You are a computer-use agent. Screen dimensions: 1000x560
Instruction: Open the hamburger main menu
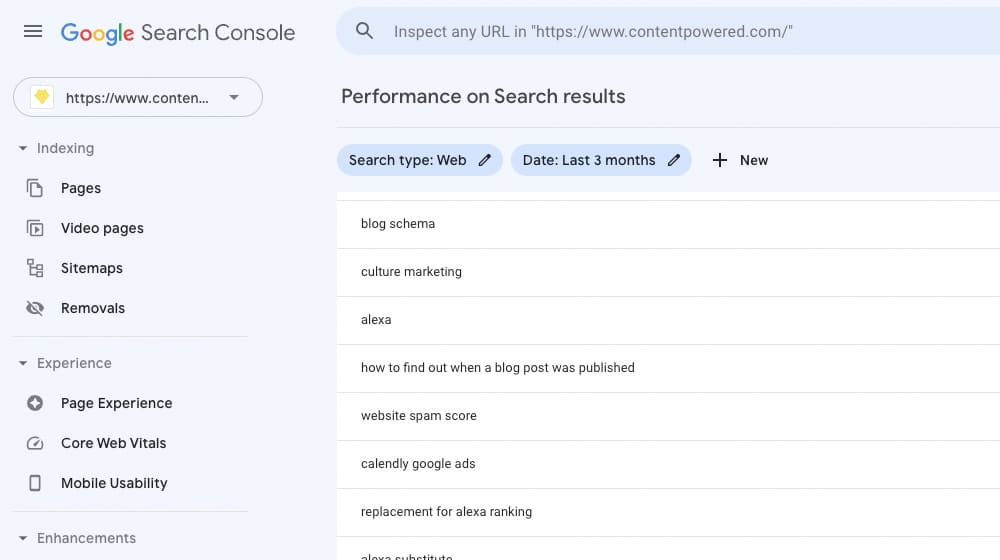[33, 31]
